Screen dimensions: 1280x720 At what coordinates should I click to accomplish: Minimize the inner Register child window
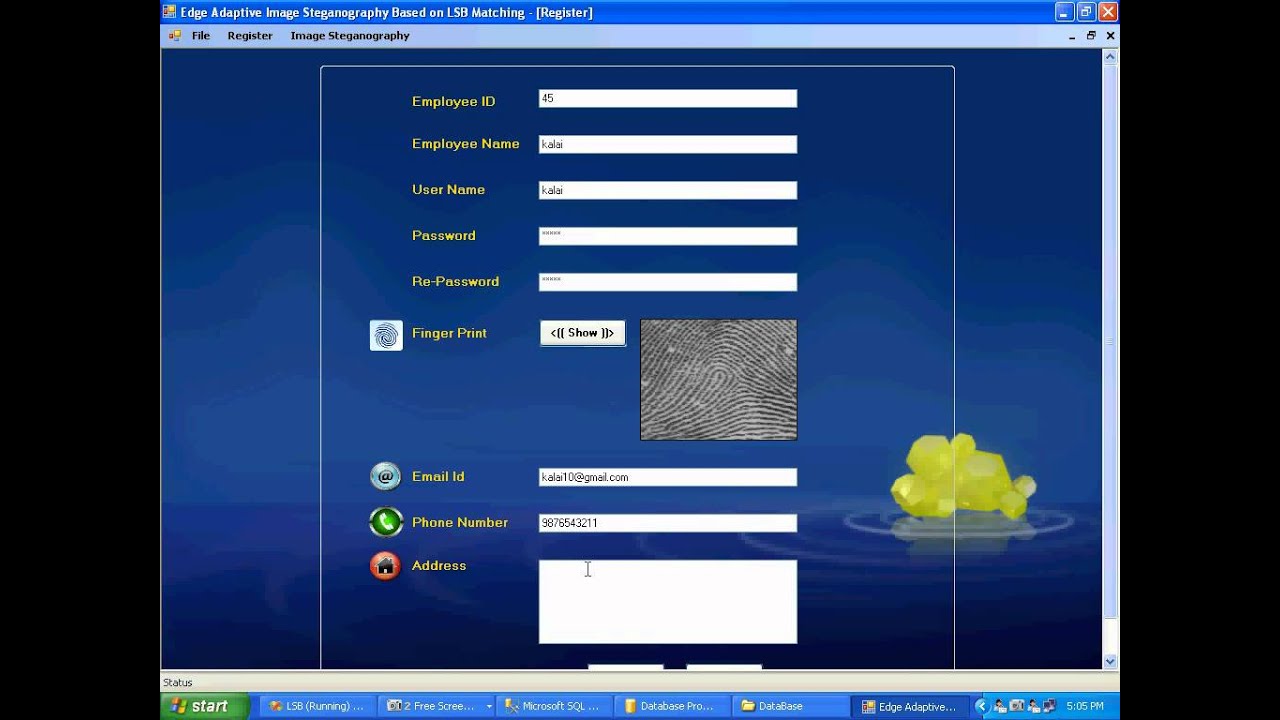pos(1072,35)
